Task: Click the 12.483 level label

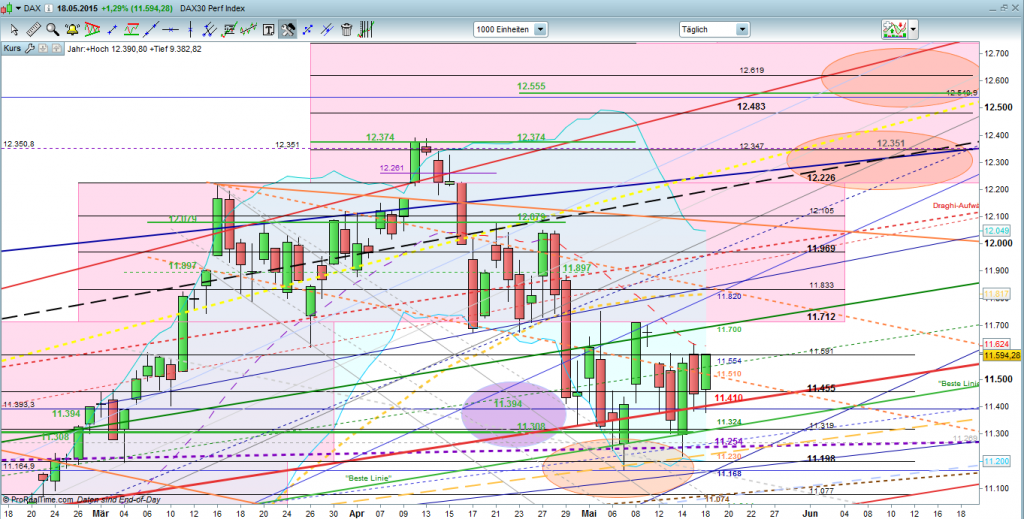Action: coord(751,106)
